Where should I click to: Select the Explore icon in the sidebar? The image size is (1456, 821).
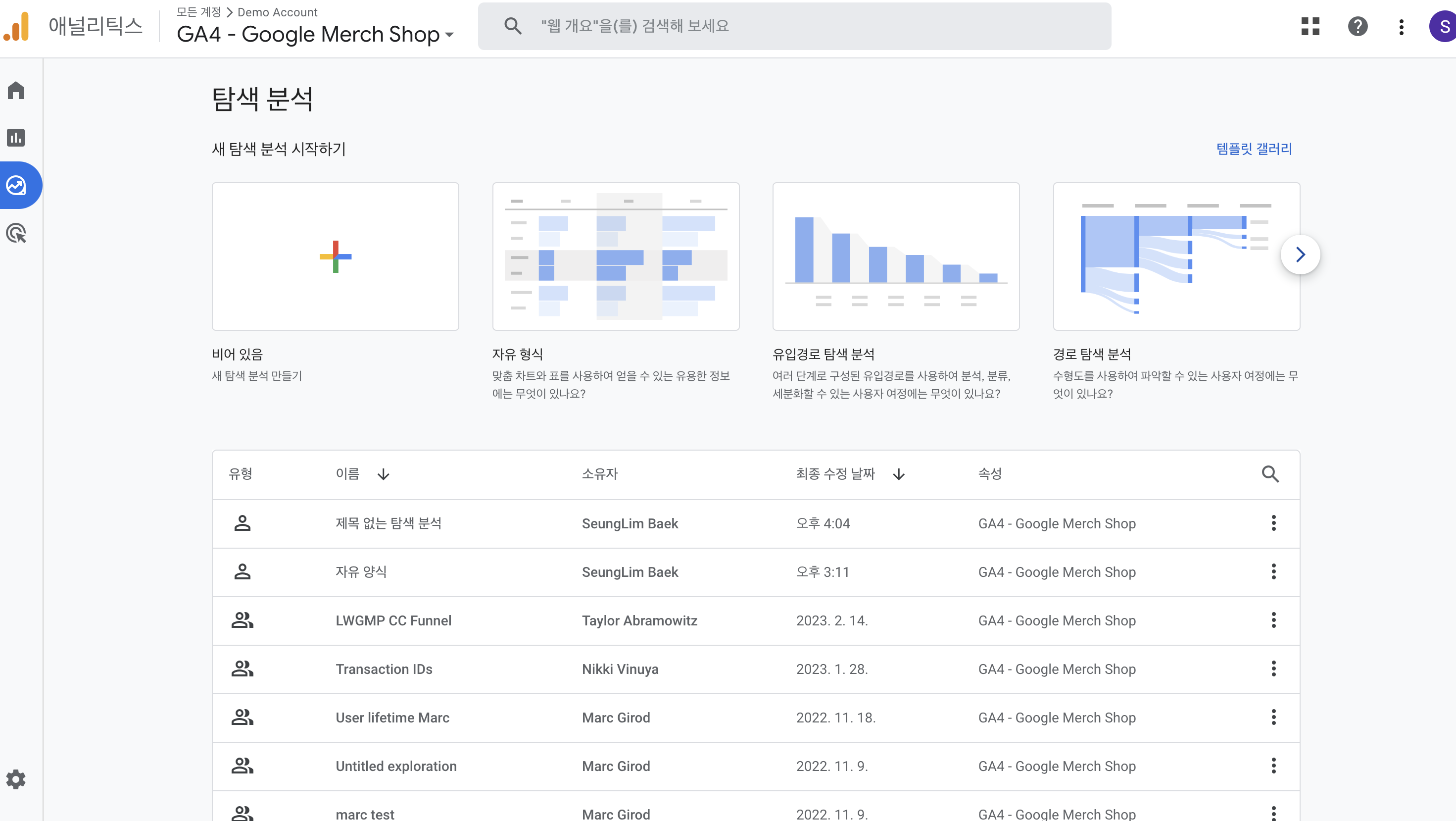pyautogui.click(x=16, y=185)
